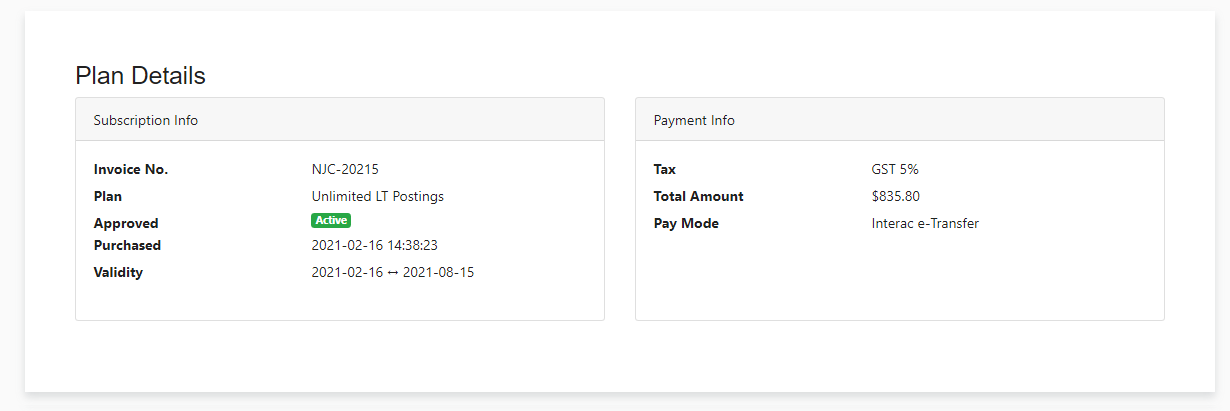Click the invoice number NJC-20215
Screen dimensions: 1230x411
click(345, 169)
